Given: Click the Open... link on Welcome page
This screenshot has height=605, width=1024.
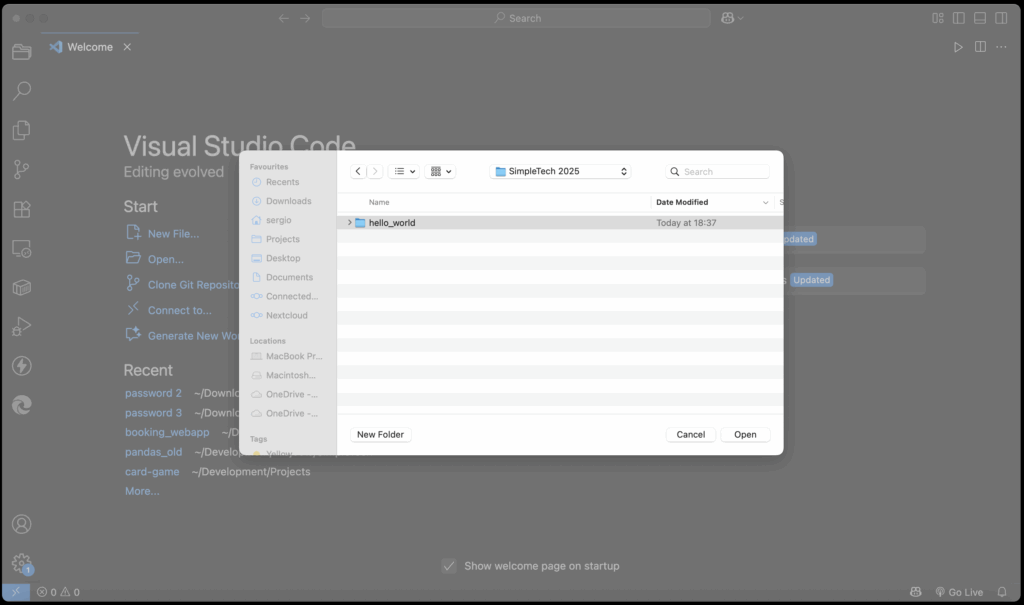Looking at the screenshot, I should (x=165, y=259).
